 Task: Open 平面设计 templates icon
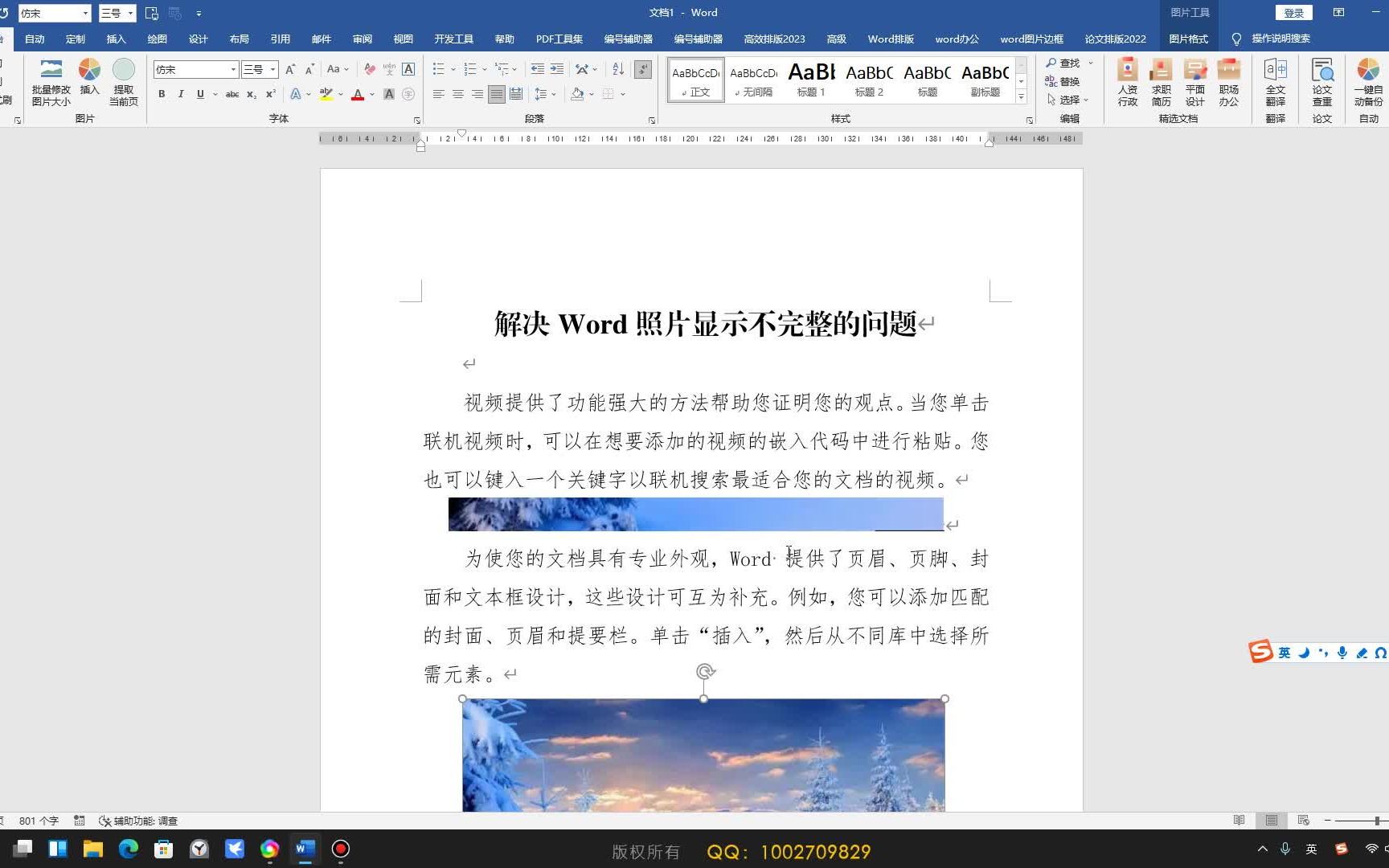point(1195,82)
